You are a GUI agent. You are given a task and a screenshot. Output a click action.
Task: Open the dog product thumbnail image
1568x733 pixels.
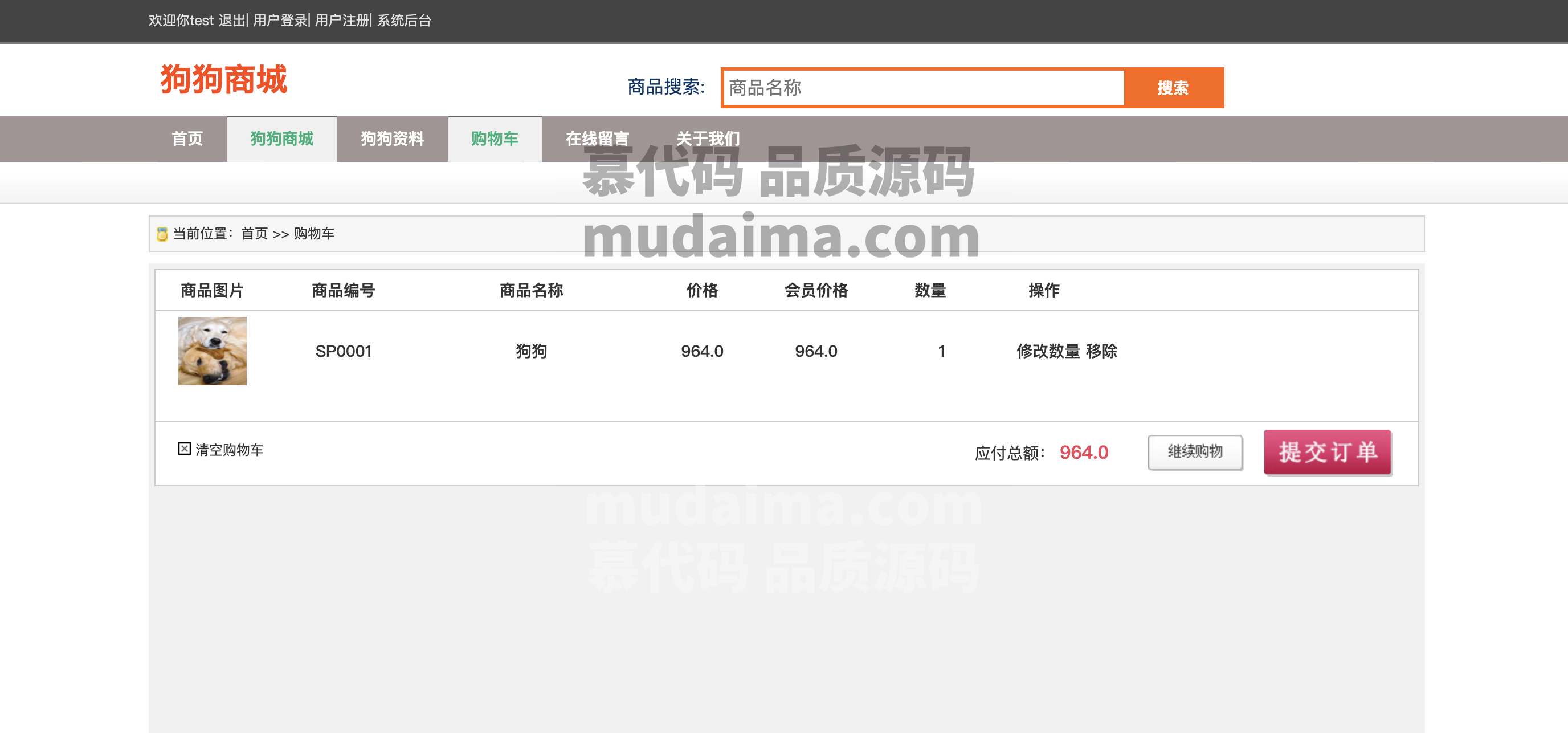[213, 351]
